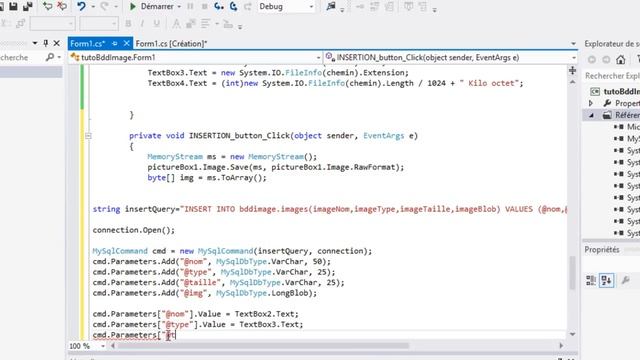Click the string insertQuery line

[330, 209]
